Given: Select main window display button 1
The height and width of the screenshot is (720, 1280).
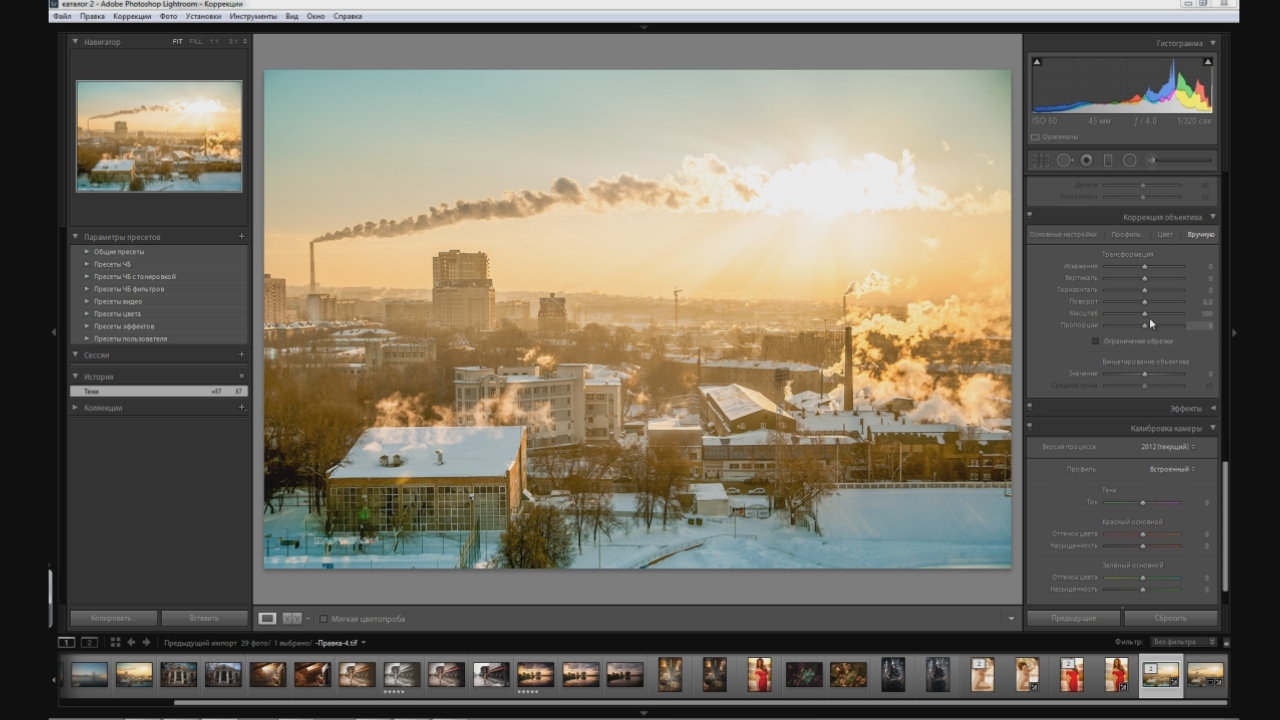Looking at the screenshot, I should click(x=67, y=642).
